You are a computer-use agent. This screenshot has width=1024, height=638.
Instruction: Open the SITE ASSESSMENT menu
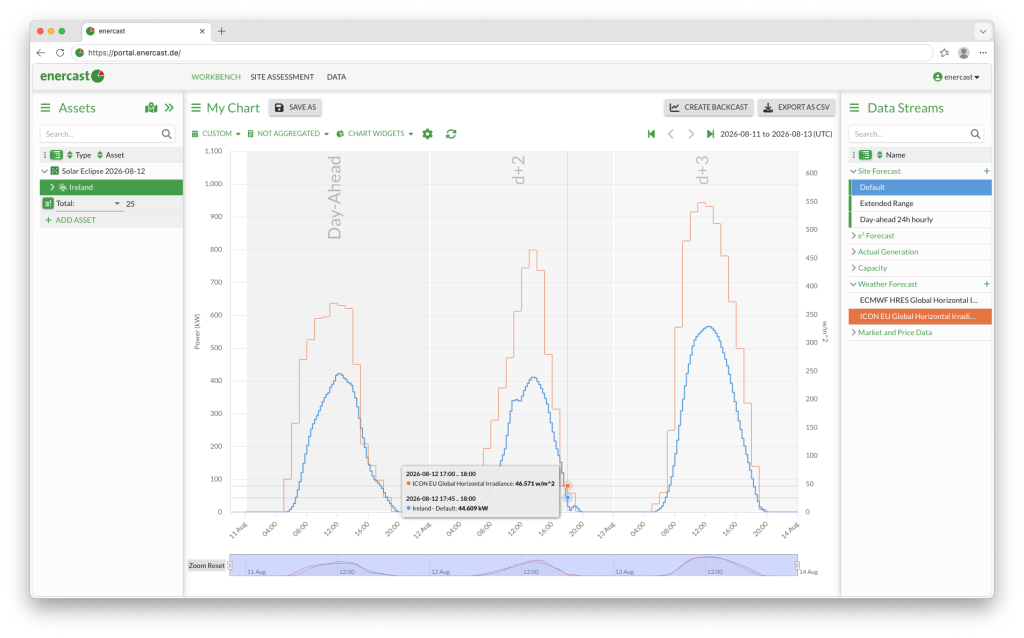pyautogui.click(x=282, y=77)
